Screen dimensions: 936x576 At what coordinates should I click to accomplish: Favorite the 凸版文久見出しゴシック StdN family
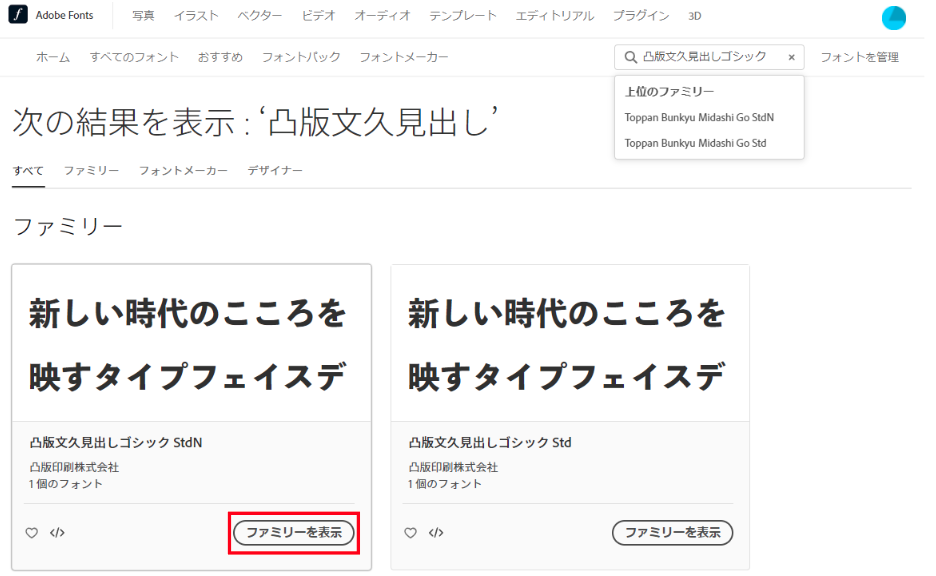pos(32,532)
